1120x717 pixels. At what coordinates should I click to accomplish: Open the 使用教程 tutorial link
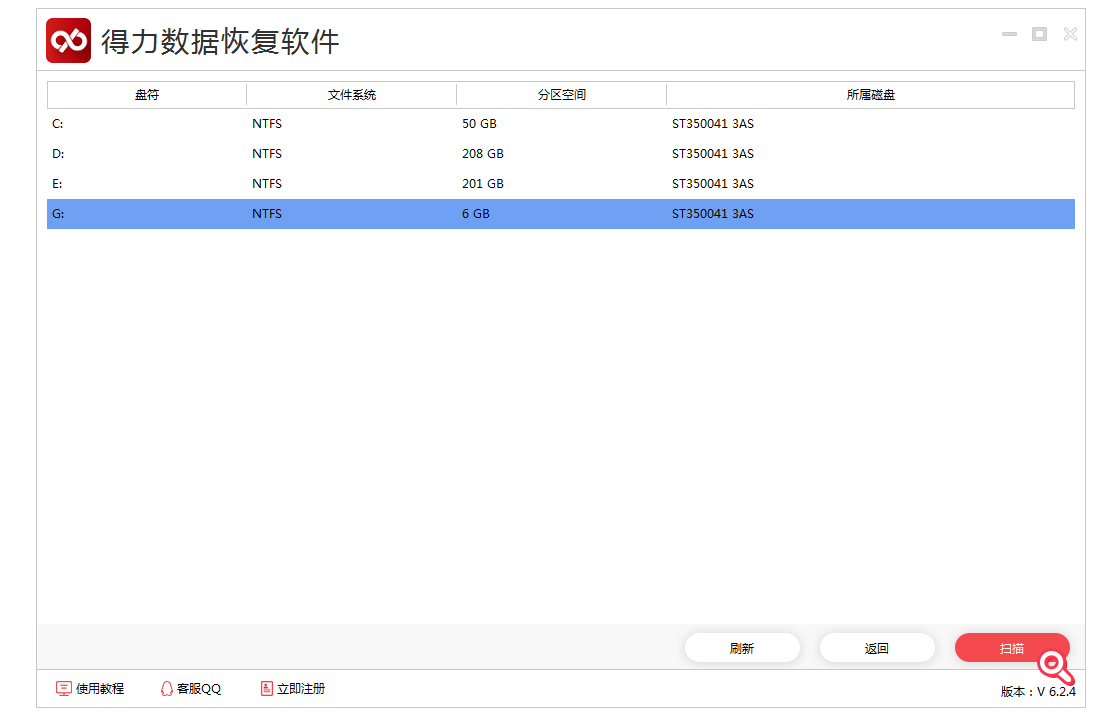tap(90, 688)
